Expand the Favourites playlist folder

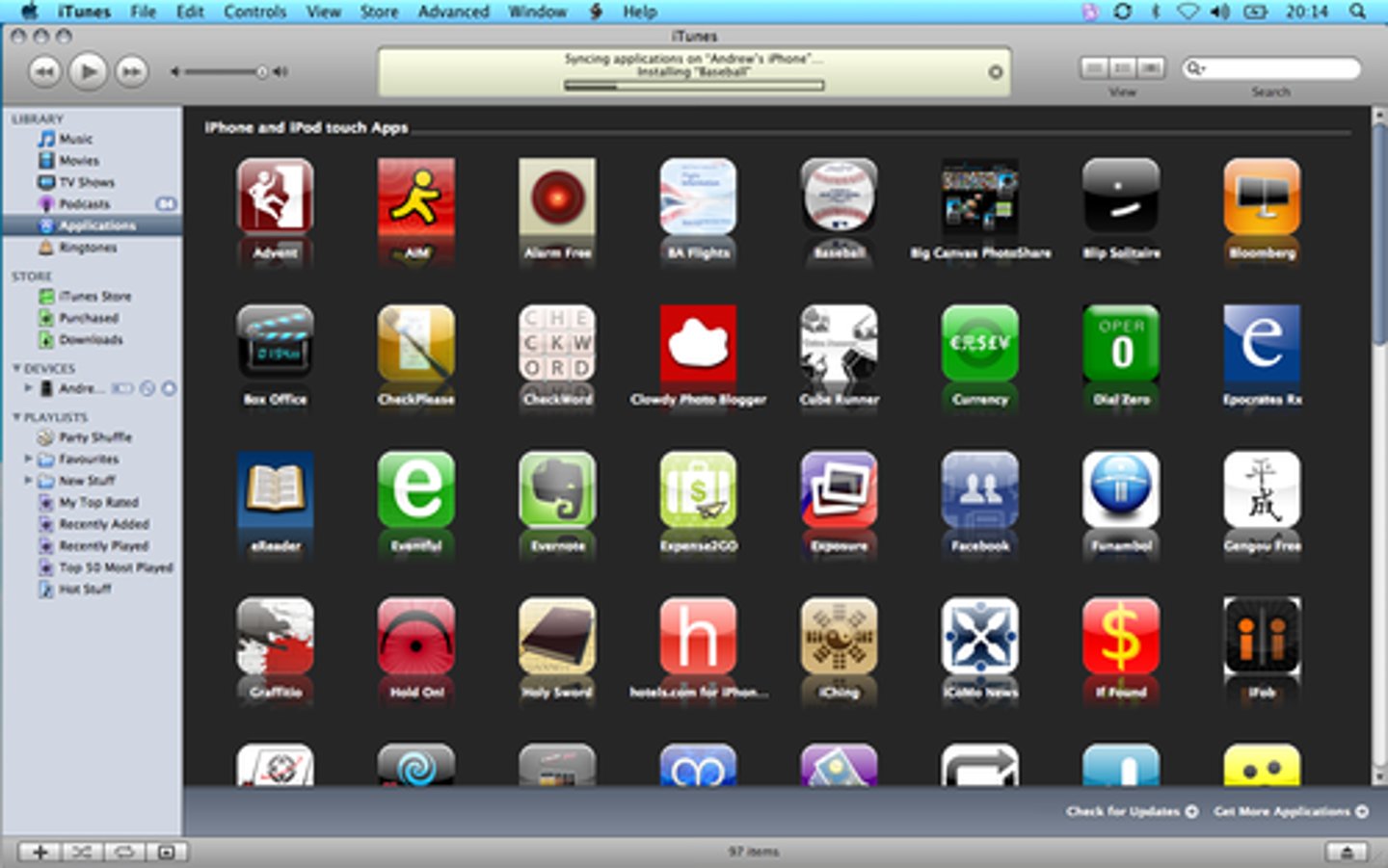point(28,459)
